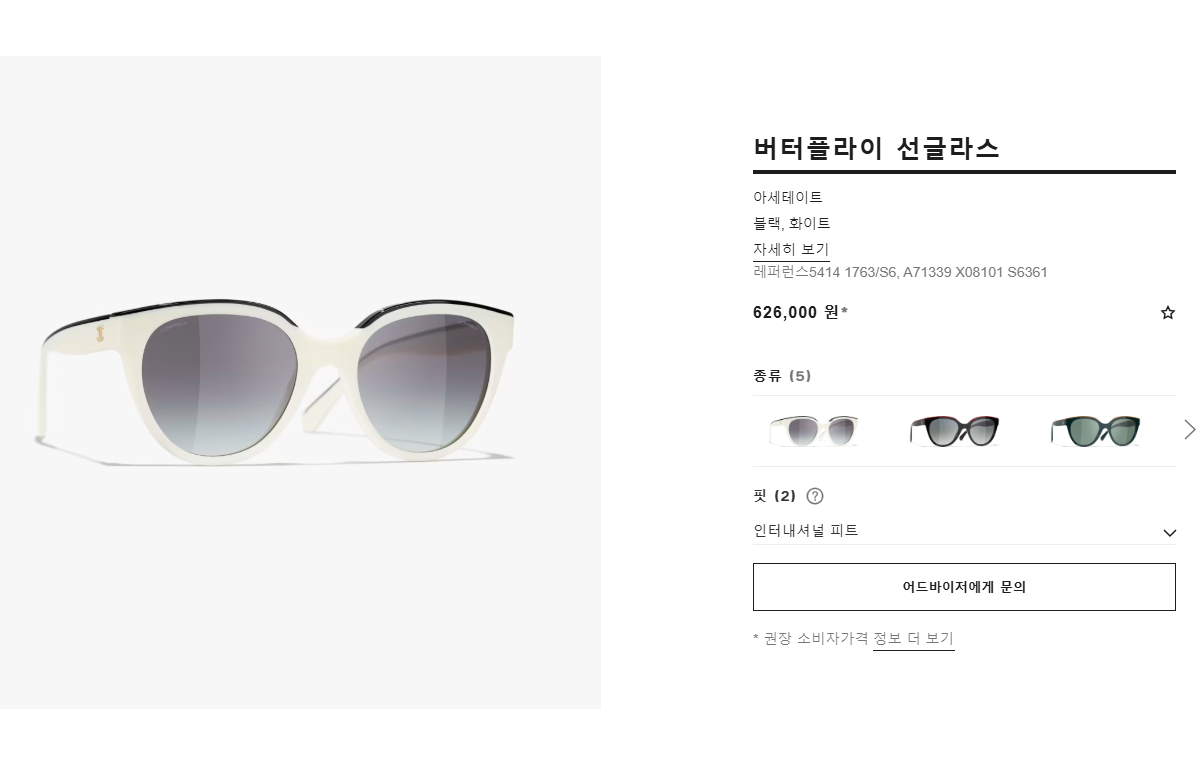Enlarge the main sunglasses product image
1204x767 pixels.
click(300, 382)
